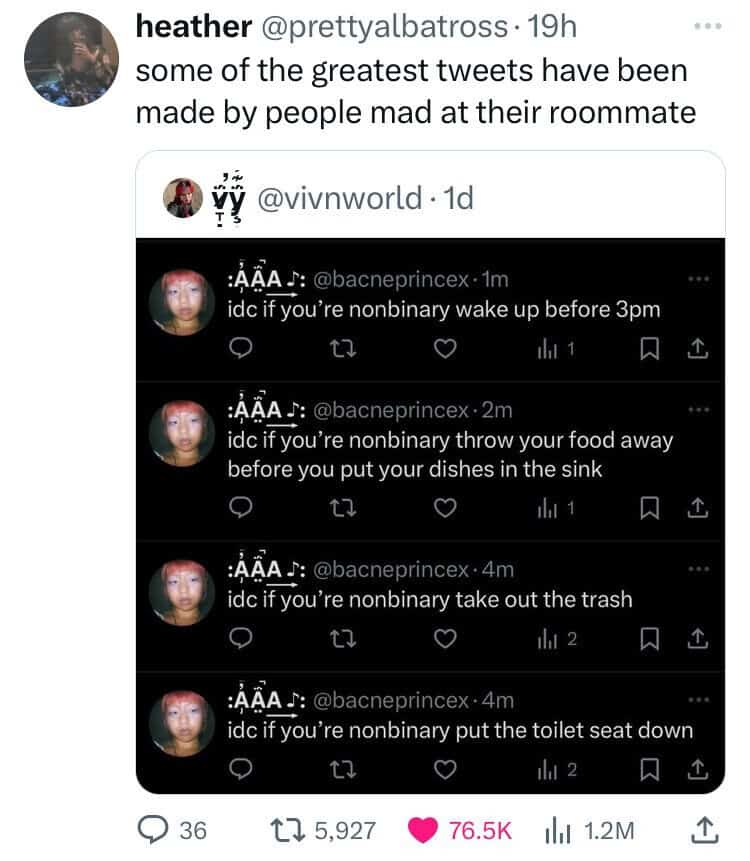Bookmark the 'wake up before 3pm' tweet

(650, 349)
